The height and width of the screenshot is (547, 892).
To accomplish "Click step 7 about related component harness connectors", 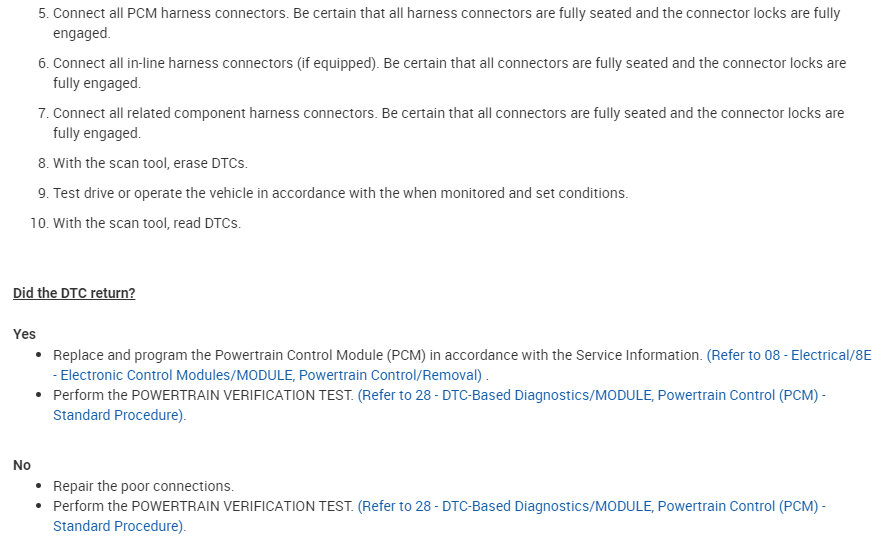I will point(448,113).
